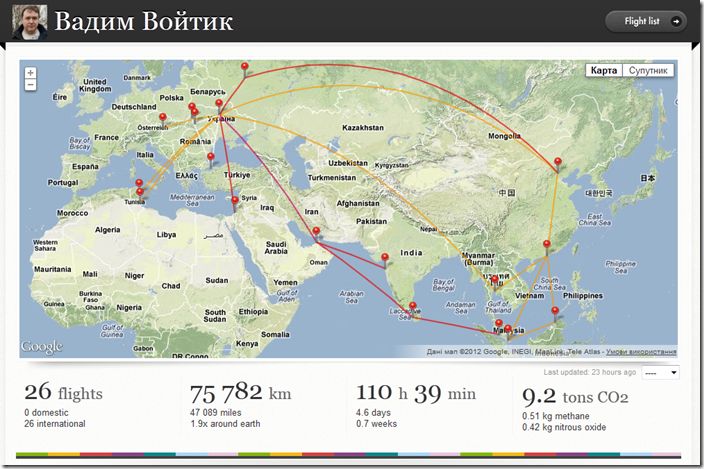This screenshot has height=469, width=704.
Task: Click the map pin near Beijing
Action: [x=558, y=168]
